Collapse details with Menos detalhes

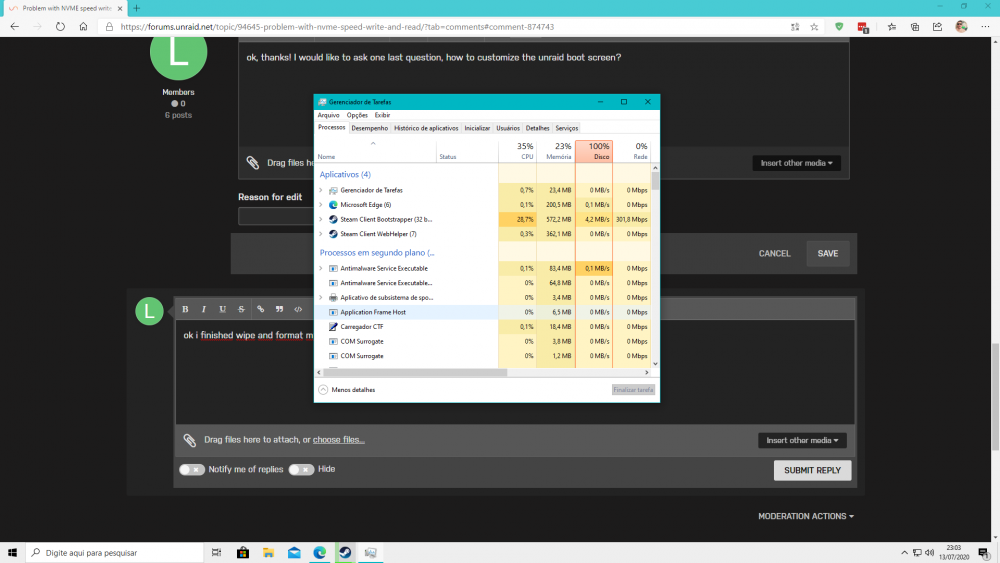[347, 390]
